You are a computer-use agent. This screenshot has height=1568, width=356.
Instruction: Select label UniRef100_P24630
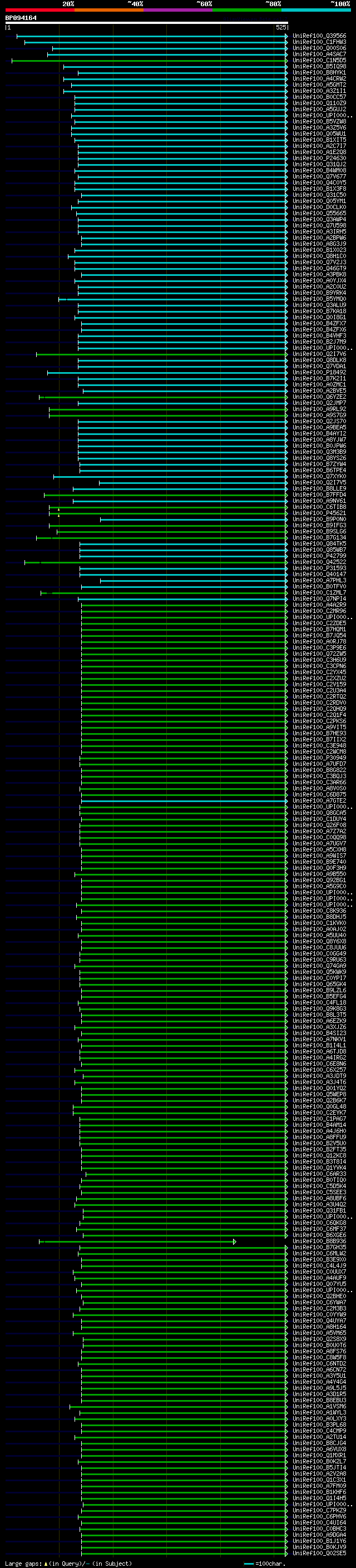(x=319, y=159)
